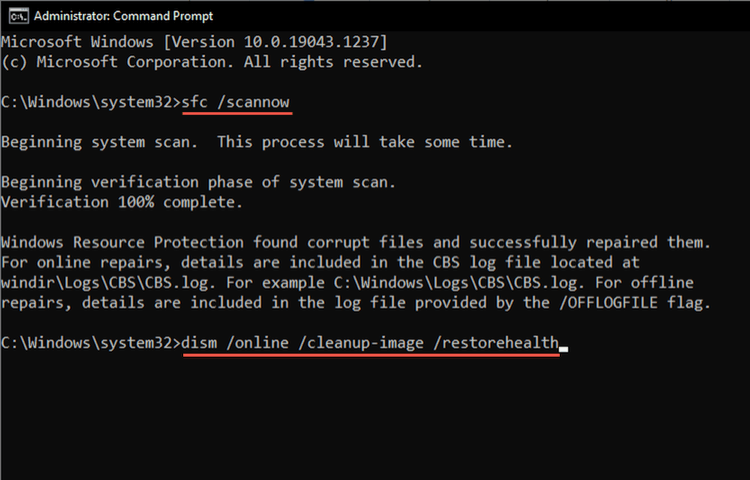The width and height of the screenshot is (750, 480).
Task: Click the system32 prompt before dism
Action: tap(88, 343)
